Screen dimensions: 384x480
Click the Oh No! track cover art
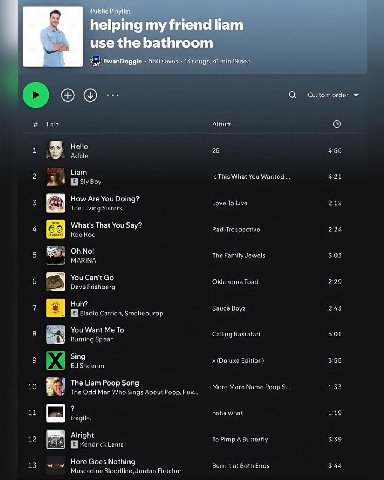[56, 255]
